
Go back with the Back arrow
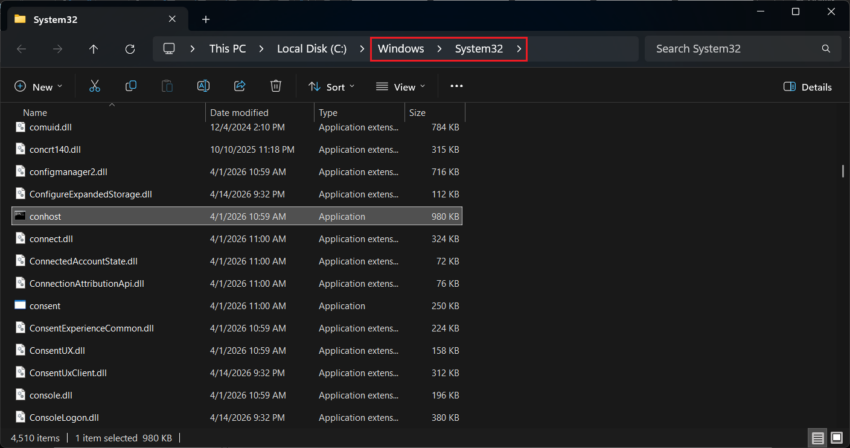click(22, 49)
